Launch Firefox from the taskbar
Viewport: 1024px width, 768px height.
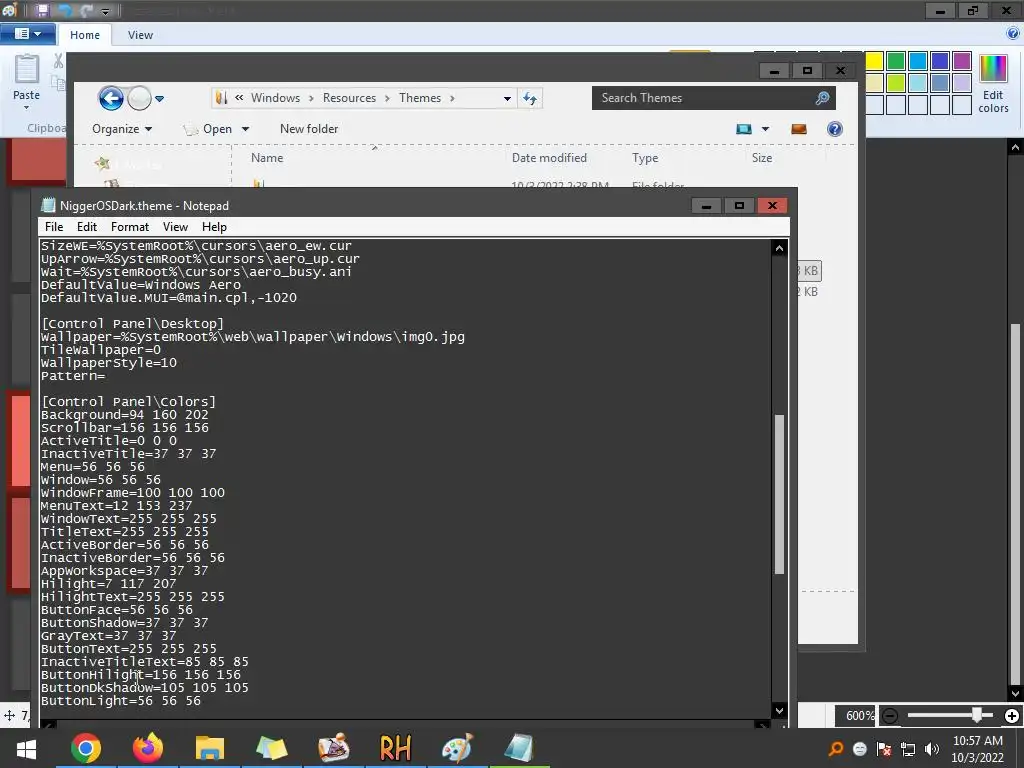click(148, 748)
